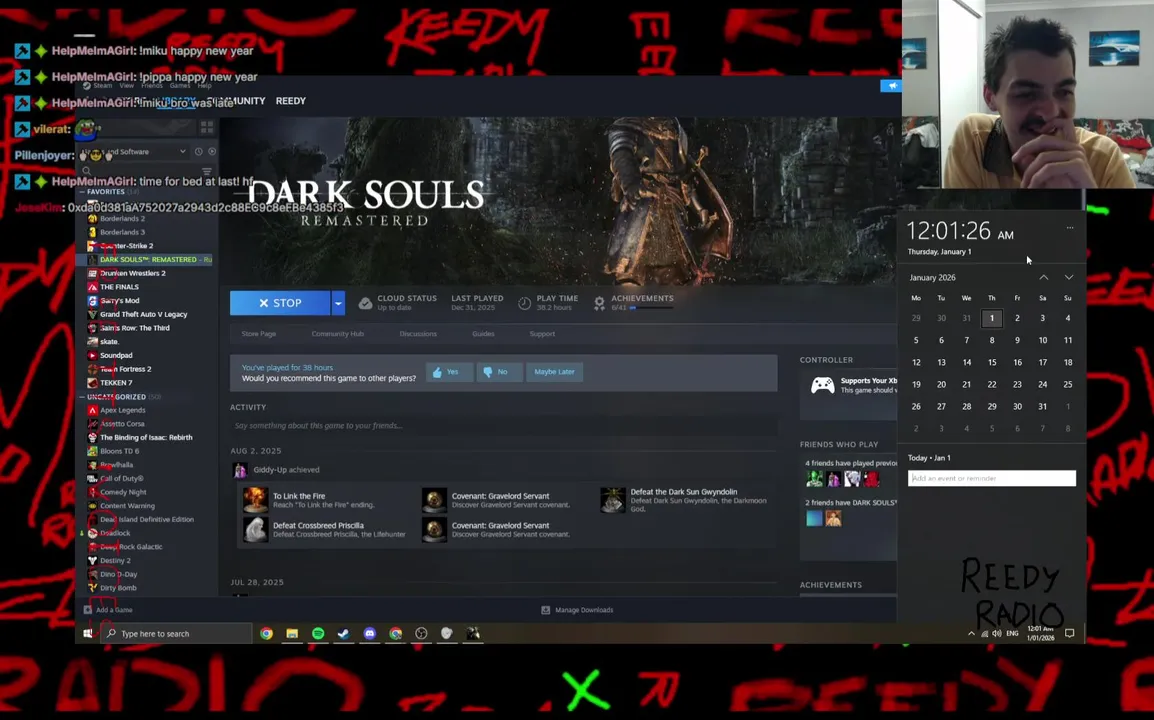The width and height of the screenshot is (1154, 720).
Task: Go to next month in calendar
Action: point(1069,278)
